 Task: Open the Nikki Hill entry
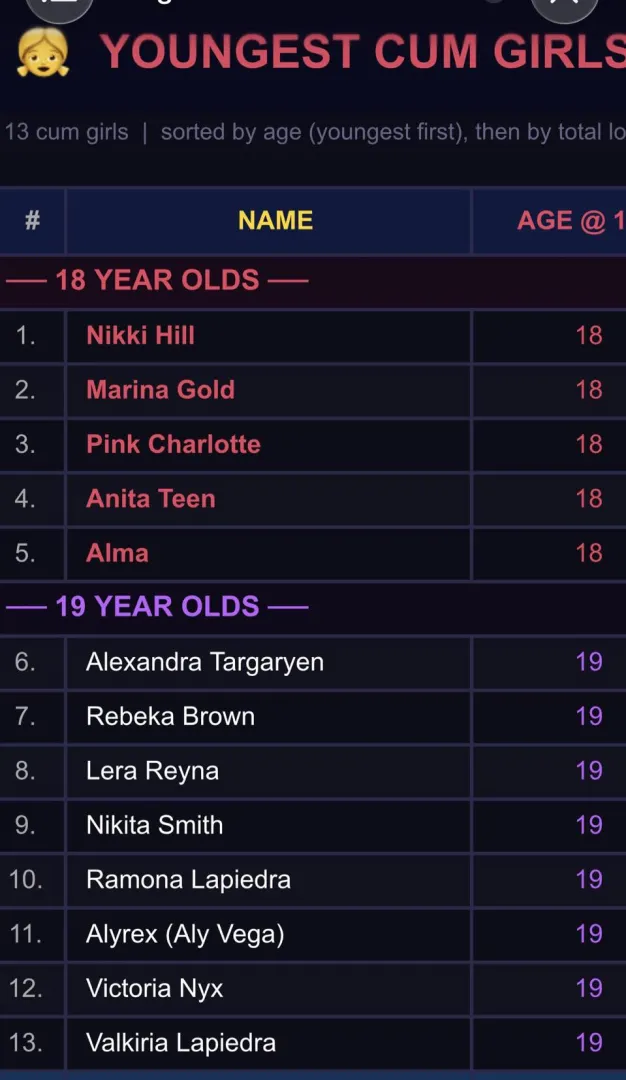[140, 335]
